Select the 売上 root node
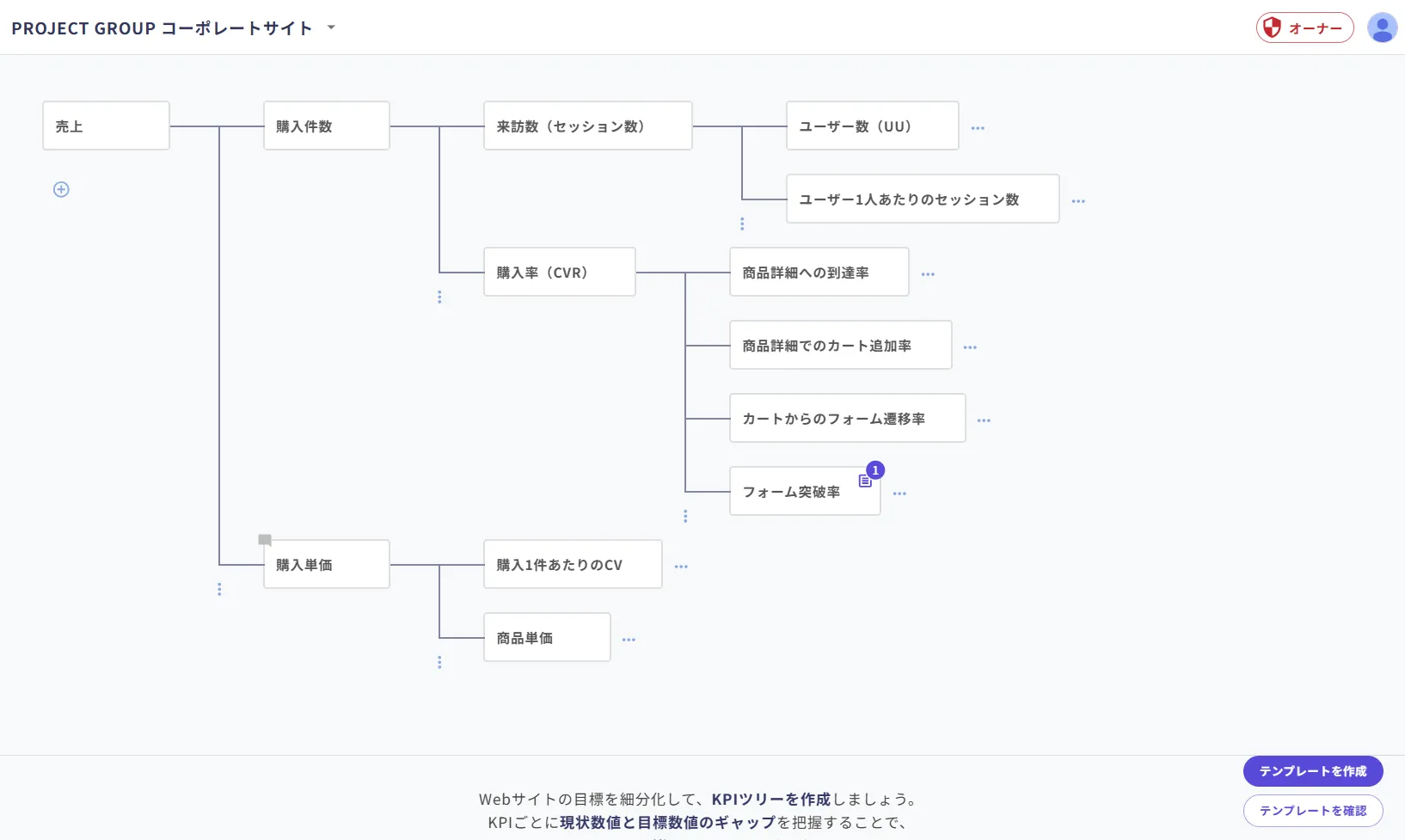The height and width of the screenshot is (840, 1405). click(x=106, y=126)
